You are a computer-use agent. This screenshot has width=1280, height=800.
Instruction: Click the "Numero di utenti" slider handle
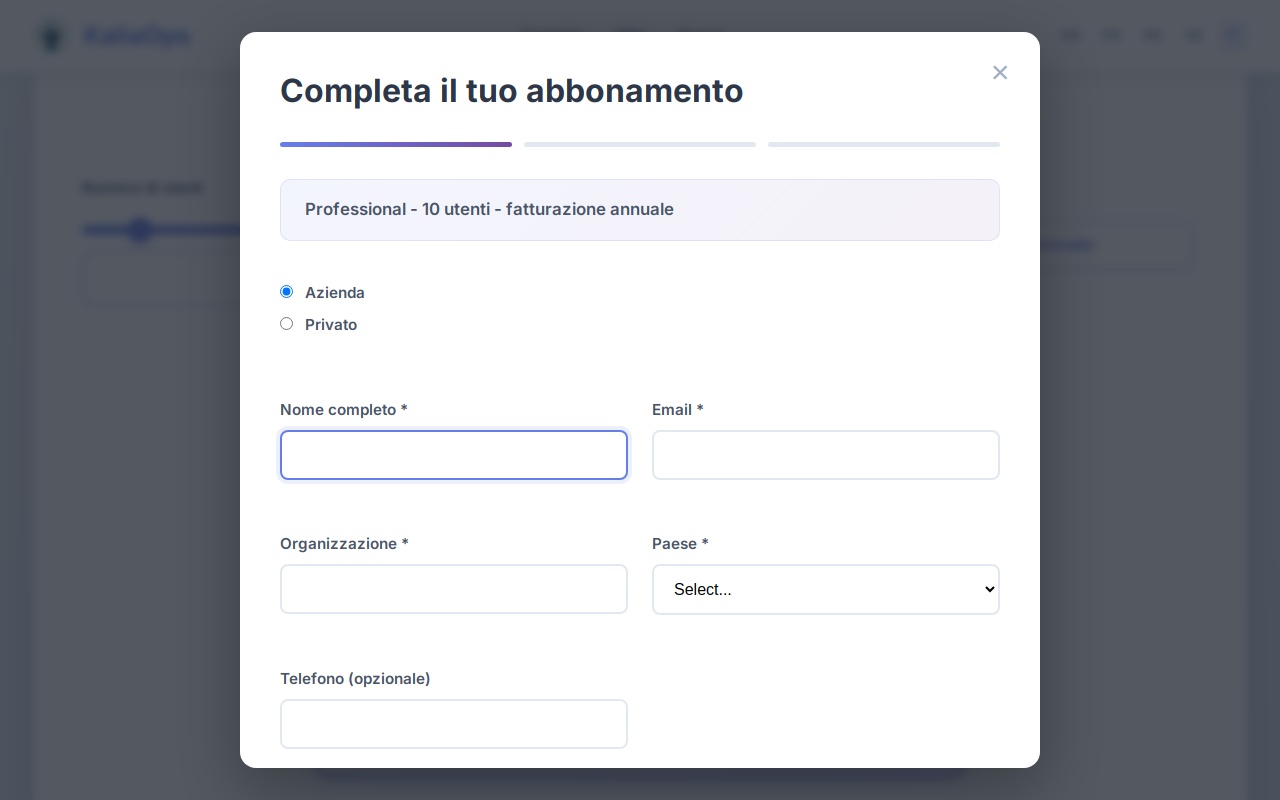click(140, 230)
